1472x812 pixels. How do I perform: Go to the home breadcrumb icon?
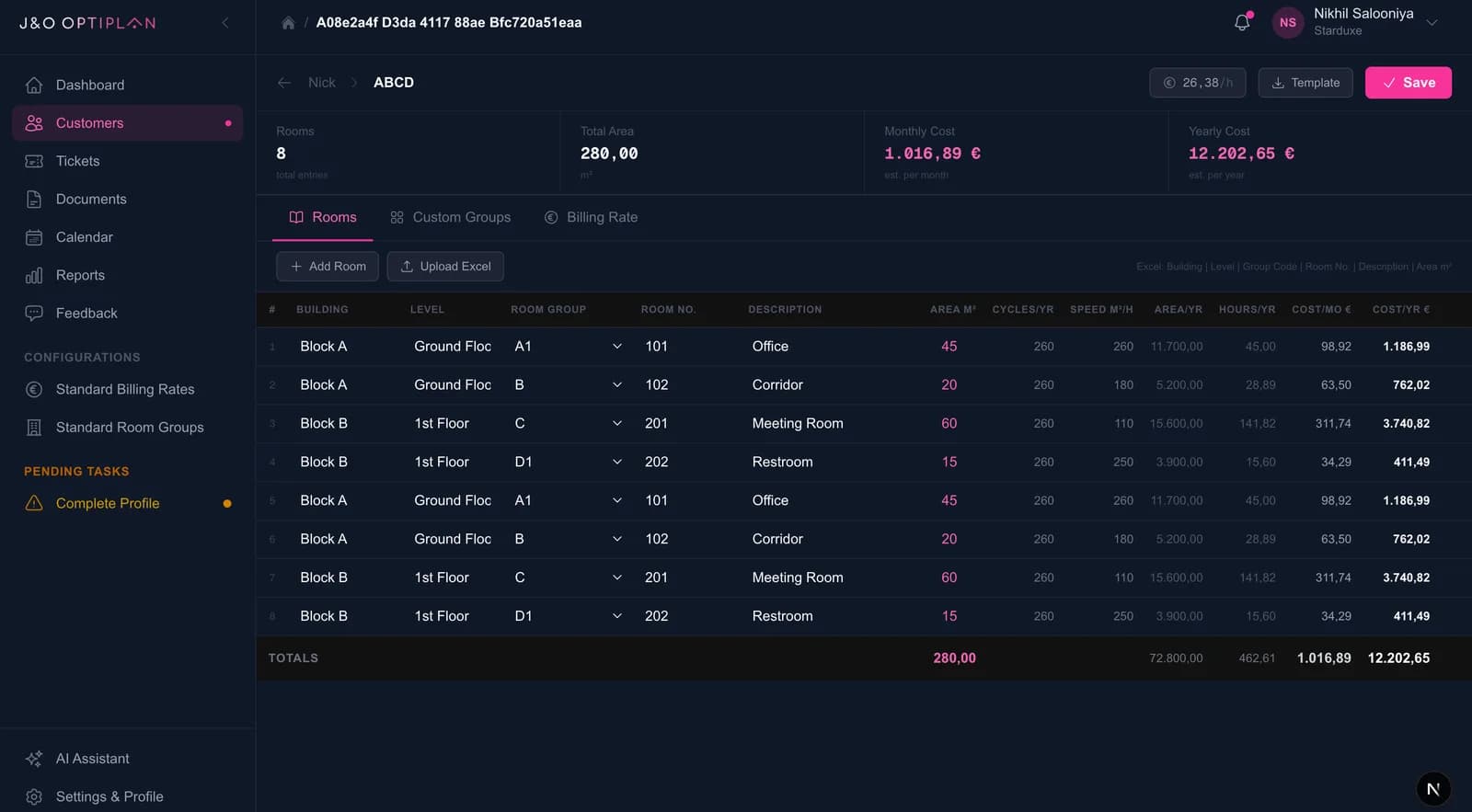(288, 23)
